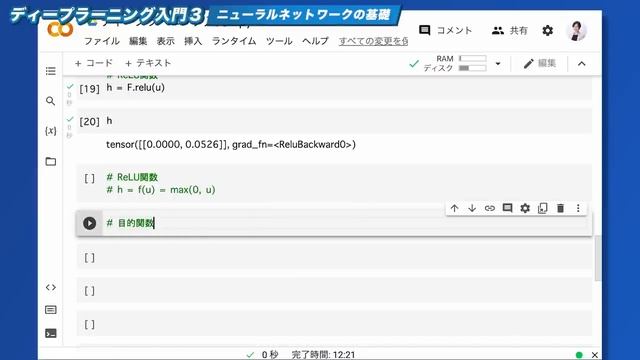
Task: Open more cell actions three-dot menu
Action: [578, 208]
